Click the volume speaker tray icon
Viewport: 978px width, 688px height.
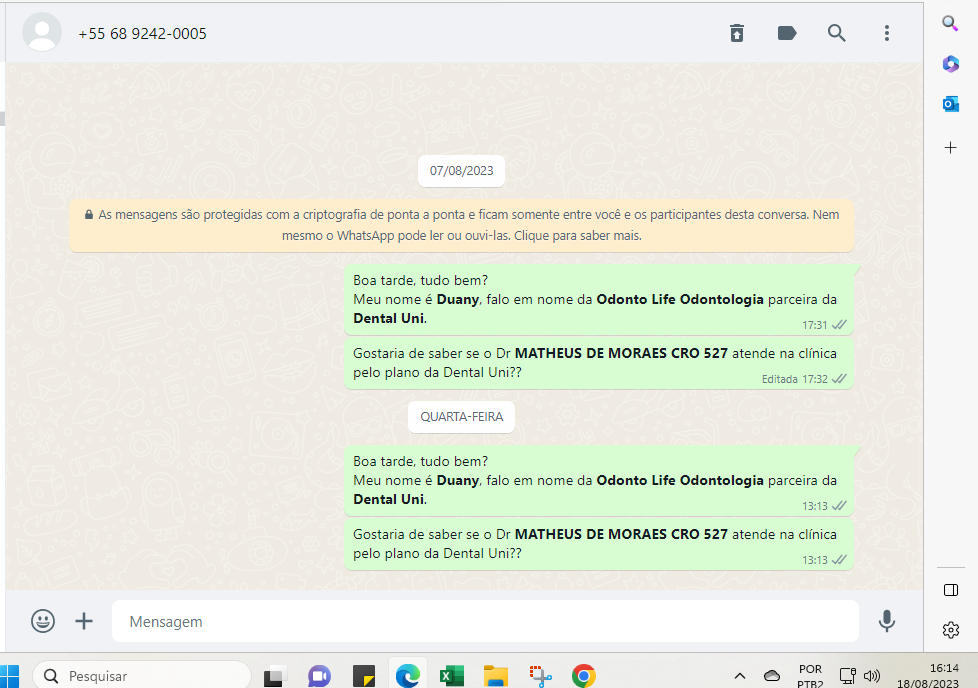(871, 676)
